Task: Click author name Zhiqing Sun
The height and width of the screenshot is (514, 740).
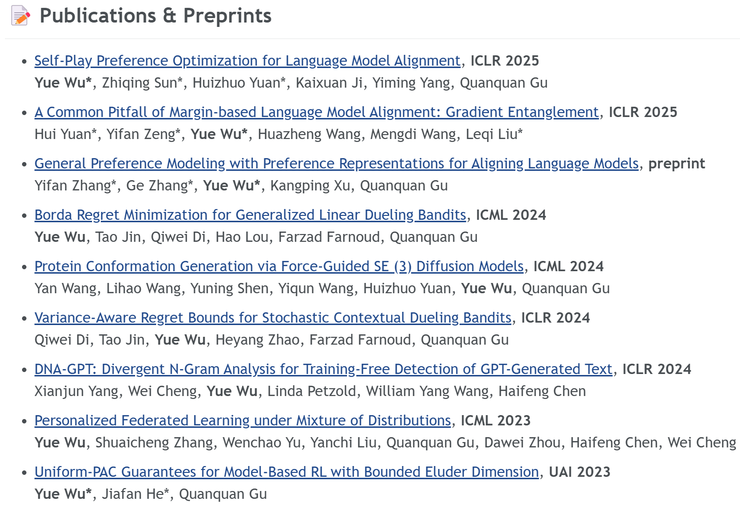Action: 140,83
